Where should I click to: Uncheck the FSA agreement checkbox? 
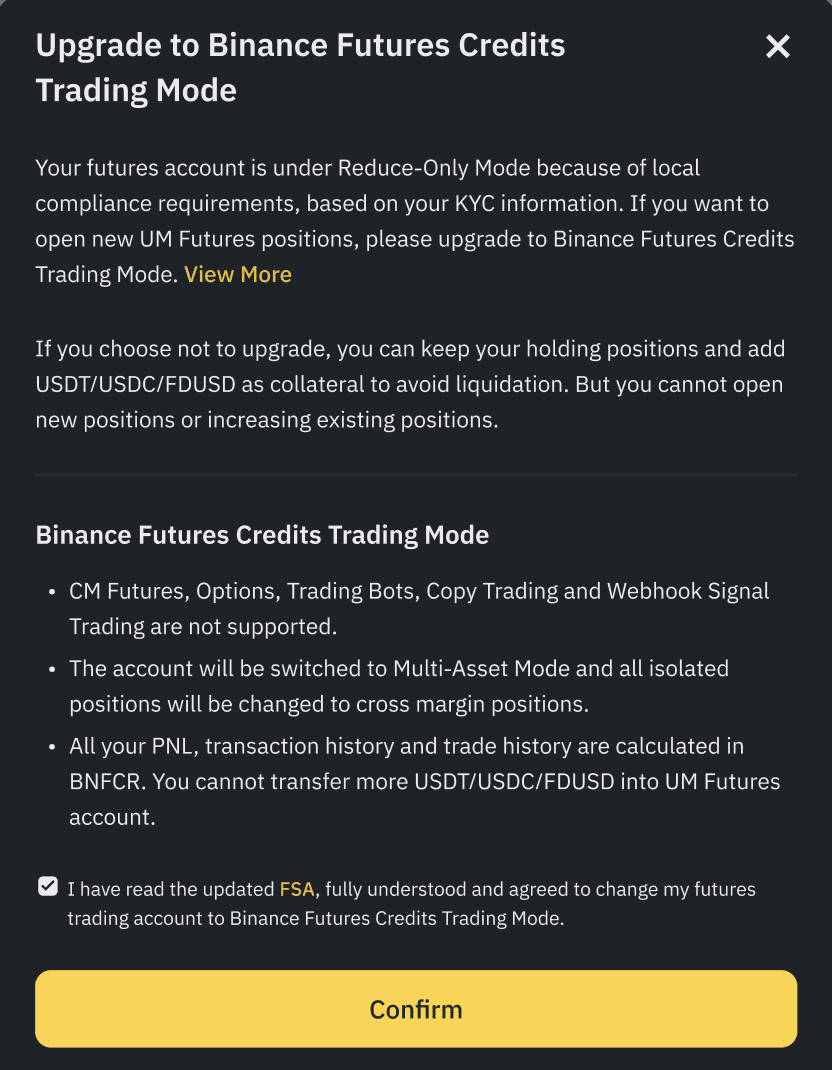tap(48, 887)
